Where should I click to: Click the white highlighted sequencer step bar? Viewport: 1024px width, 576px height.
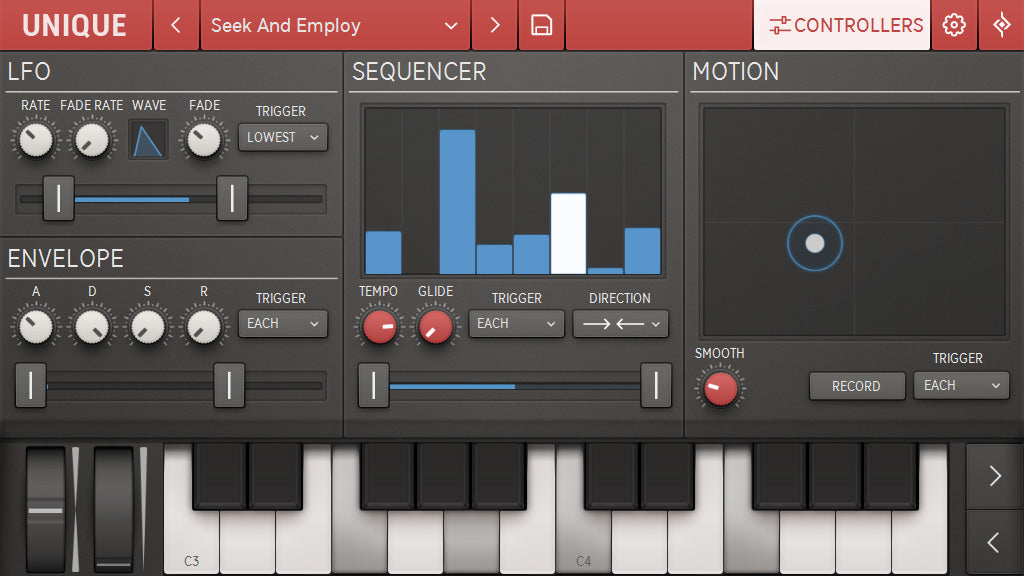[570, 232]
